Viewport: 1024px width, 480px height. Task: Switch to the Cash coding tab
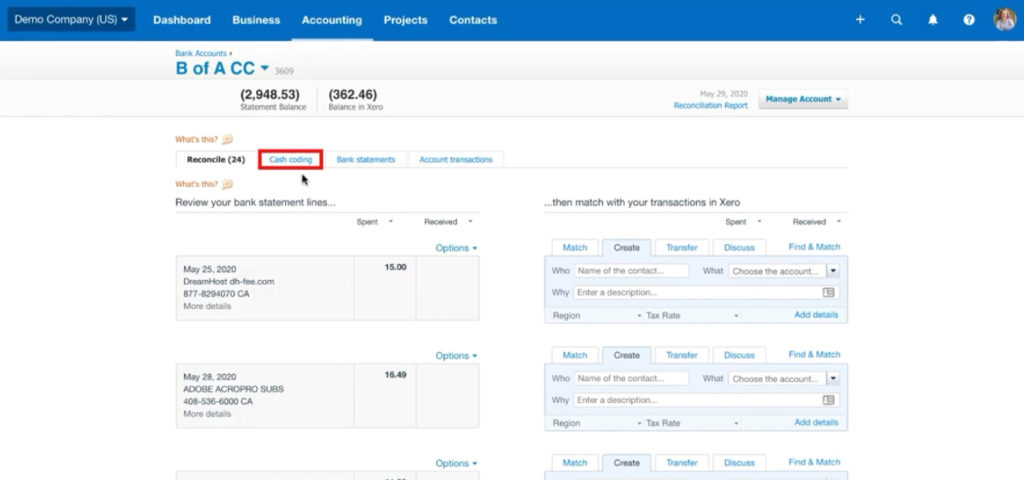point(290,160)
